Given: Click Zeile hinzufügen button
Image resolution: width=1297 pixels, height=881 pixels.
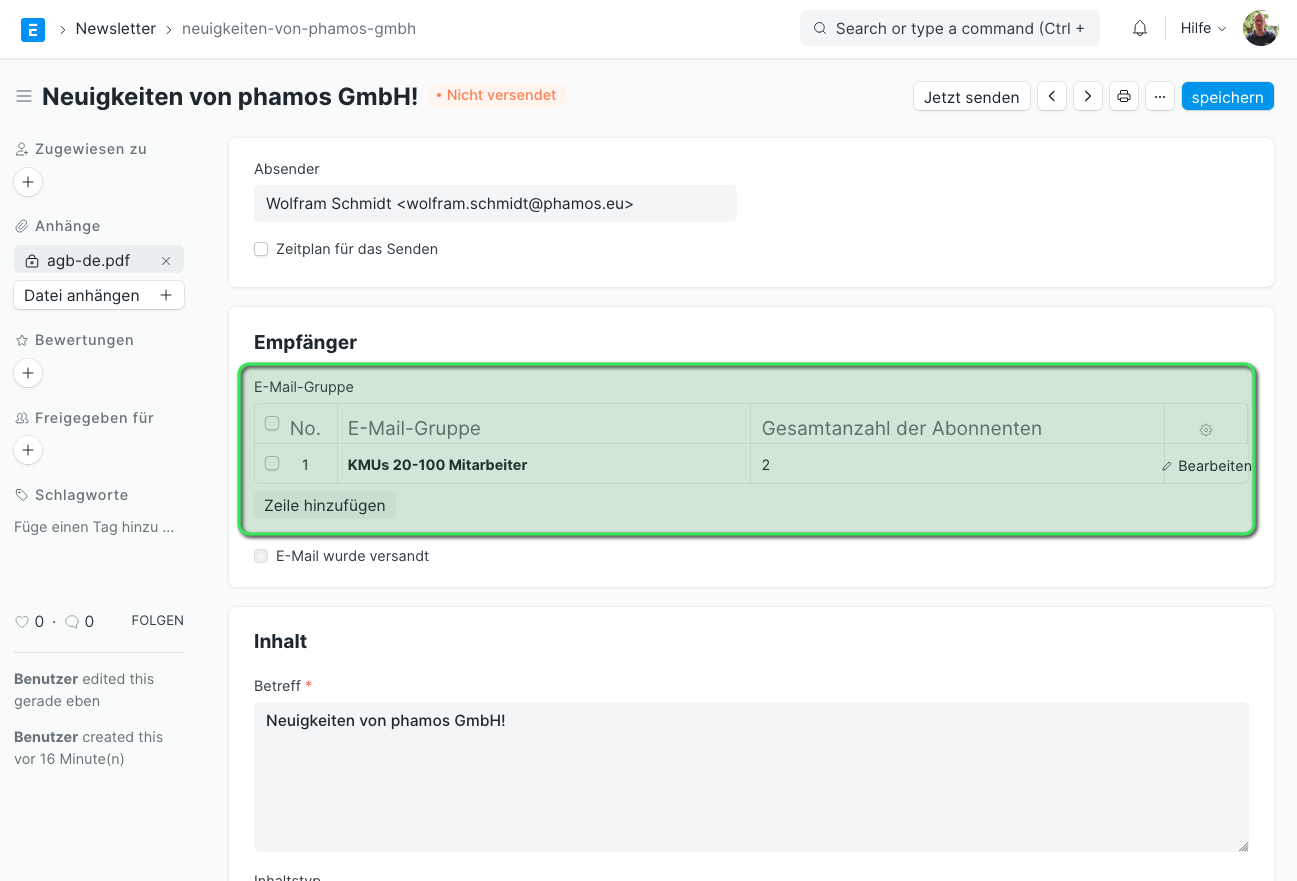Looking at the screenshot, I should click(325, 505).
